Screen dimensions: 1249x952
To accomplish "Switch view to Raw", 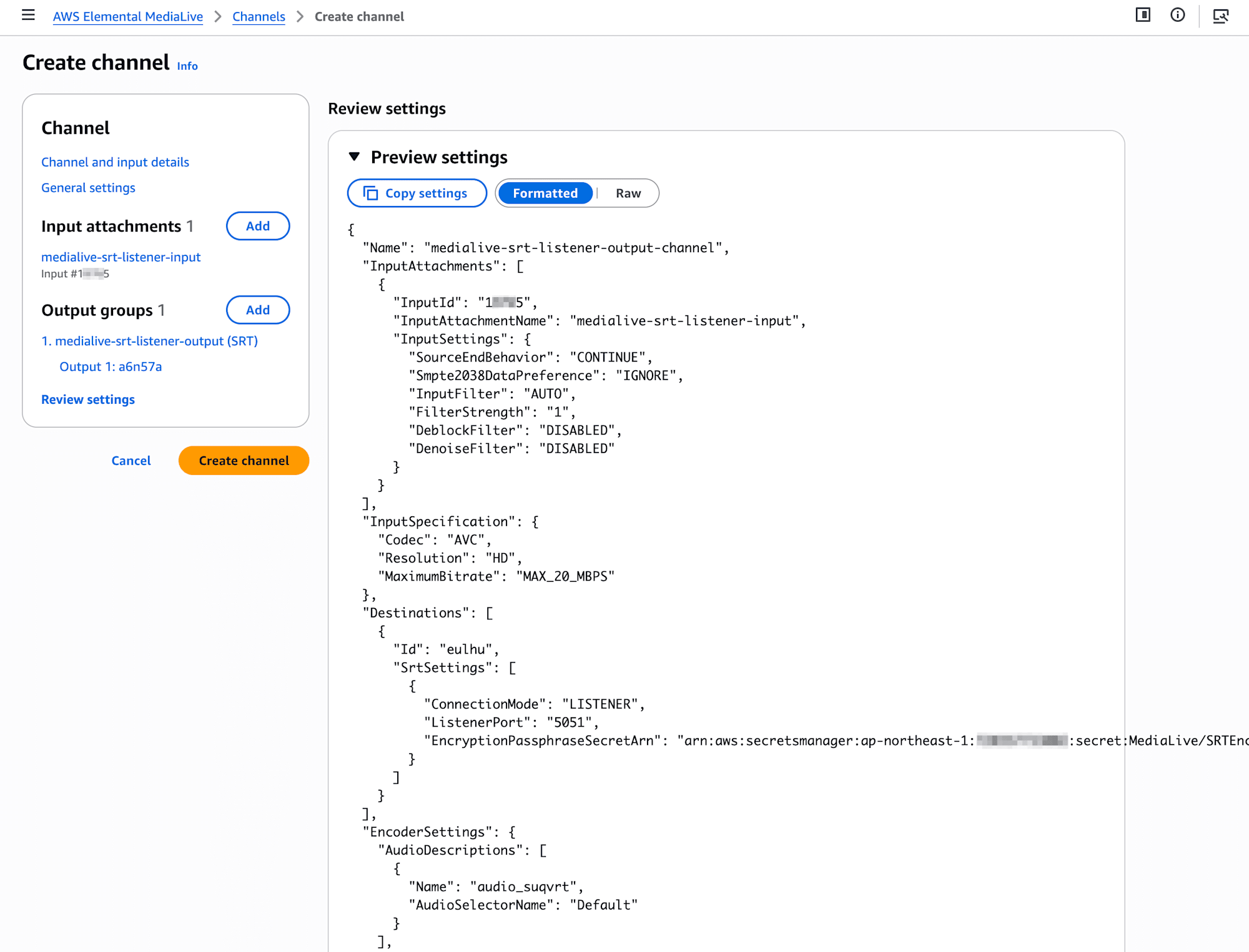I will [628, 193].
